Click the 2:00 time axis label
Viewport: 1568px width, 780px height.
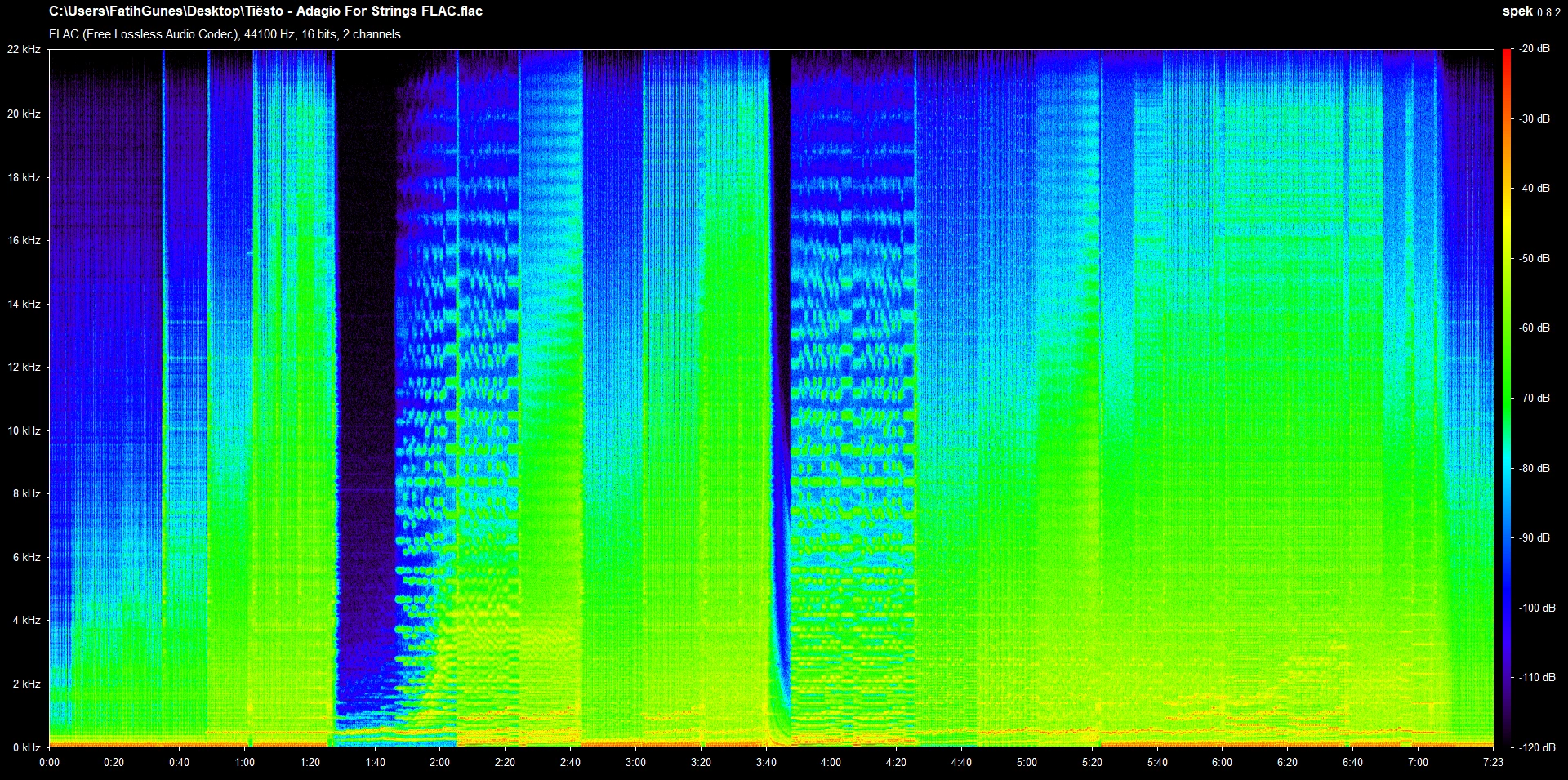[x=439, y=763]
